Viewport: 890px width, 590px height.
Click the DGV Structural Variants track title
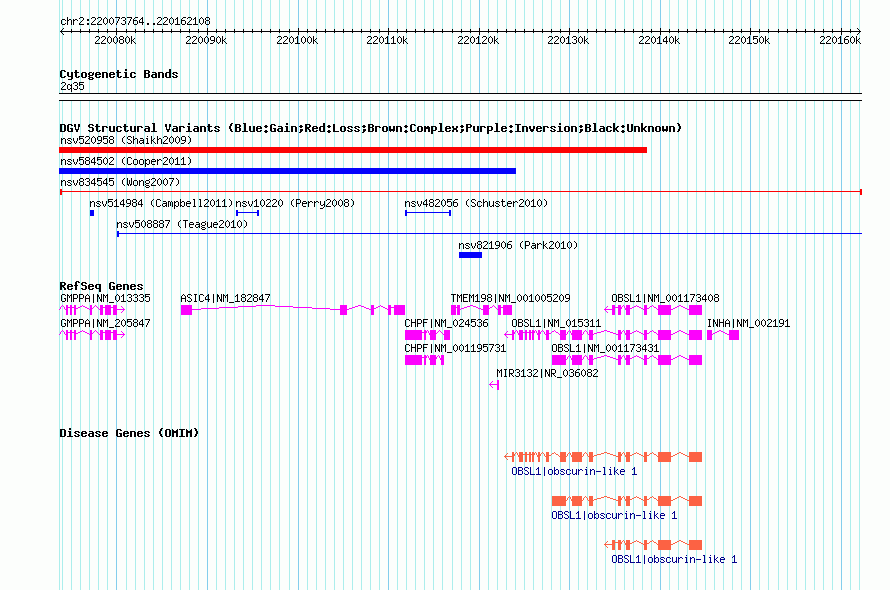(370, 128)
